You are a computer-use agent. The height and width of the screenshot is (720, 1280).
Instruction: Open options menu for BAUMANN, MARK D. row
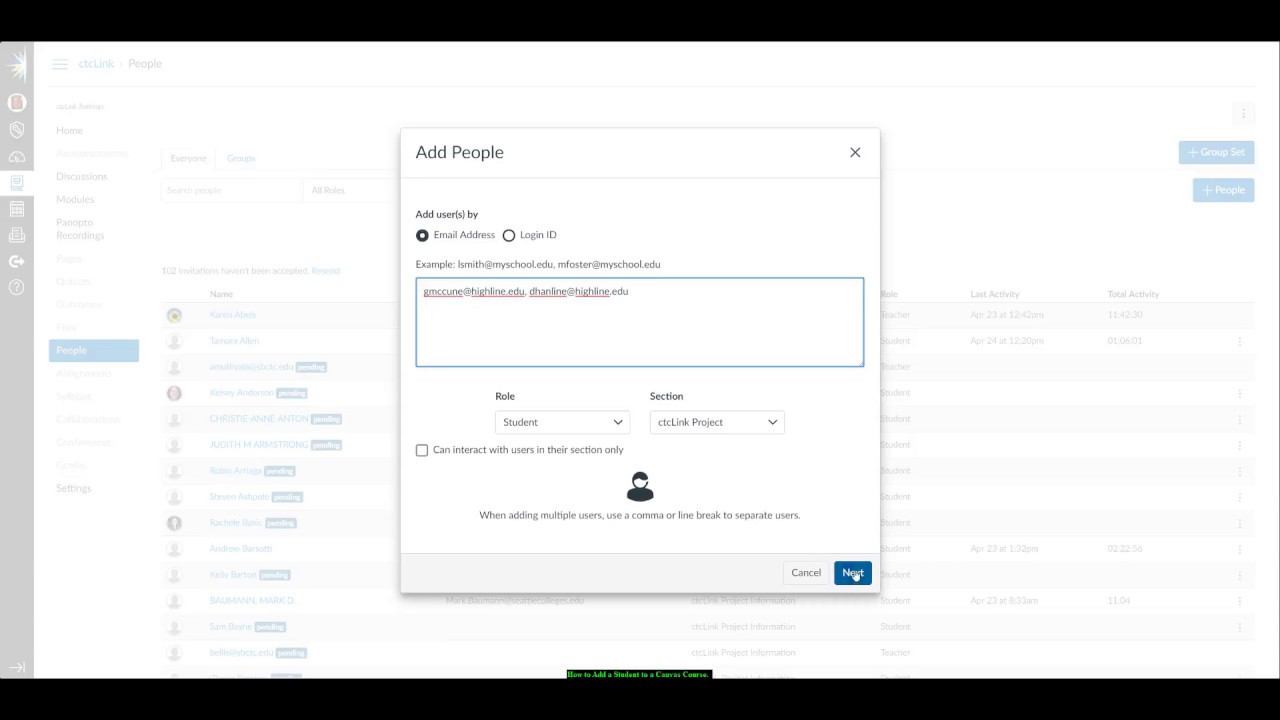tap(1240, 601)
